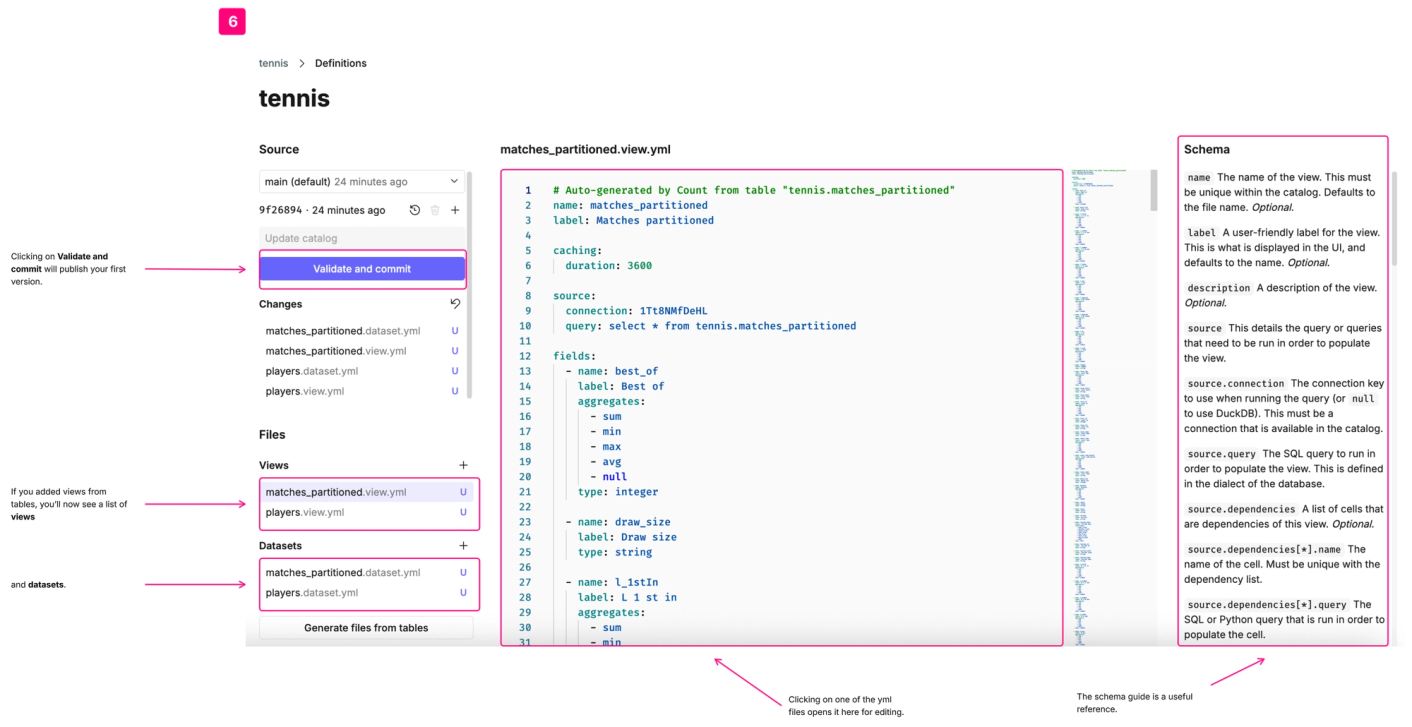This screenshot has width=1412, height=727.
Task: Click the 'type: integer' code line
Action: pos(618,492)
